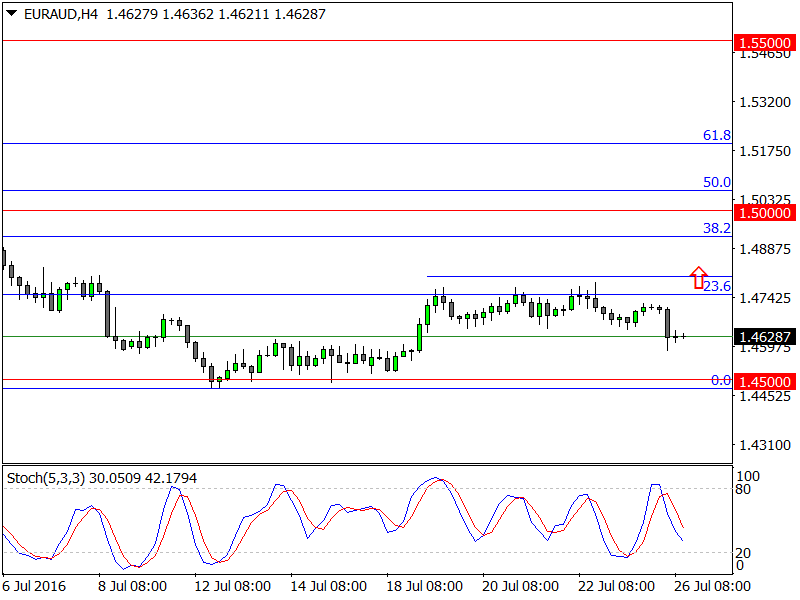The image size is (800, 600).
Task: Click the 0.0 Fibonacci level label
Action: [721, 380]
